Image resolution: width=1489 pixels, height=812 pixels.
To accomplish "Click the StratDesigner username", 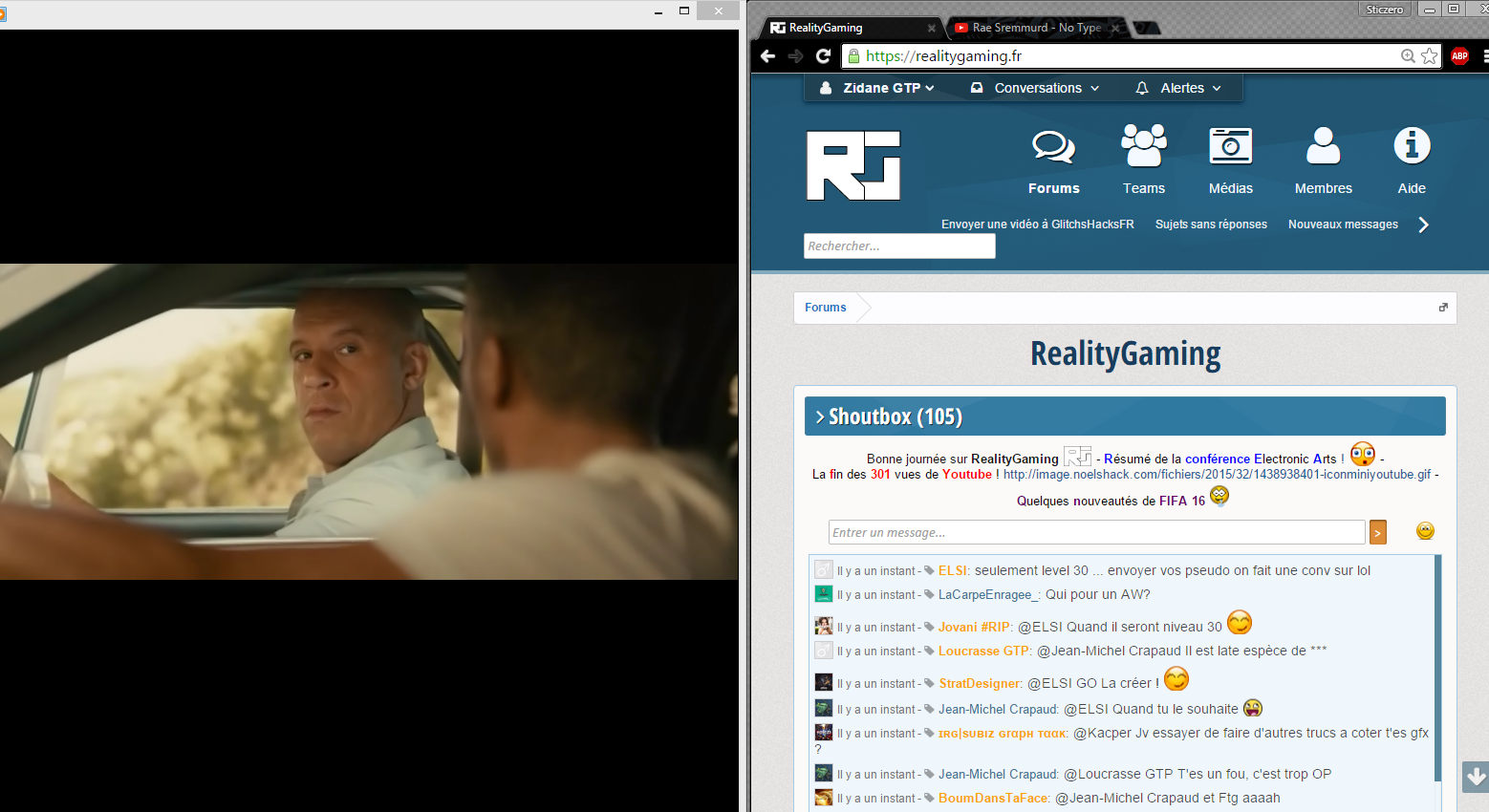I will coord(980,683).
